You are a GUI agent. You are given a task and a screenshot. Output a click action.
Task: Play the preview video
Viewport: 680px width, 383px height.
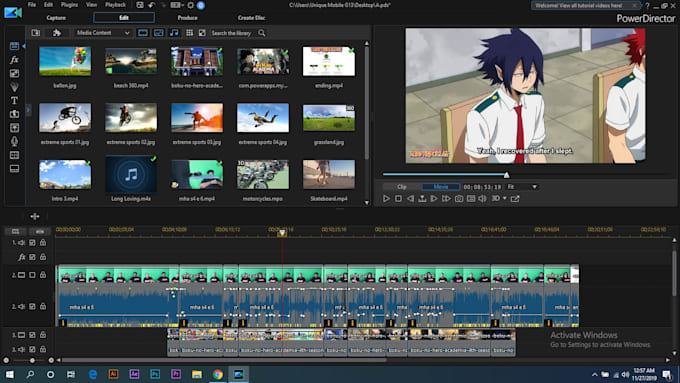coord(386,199)
